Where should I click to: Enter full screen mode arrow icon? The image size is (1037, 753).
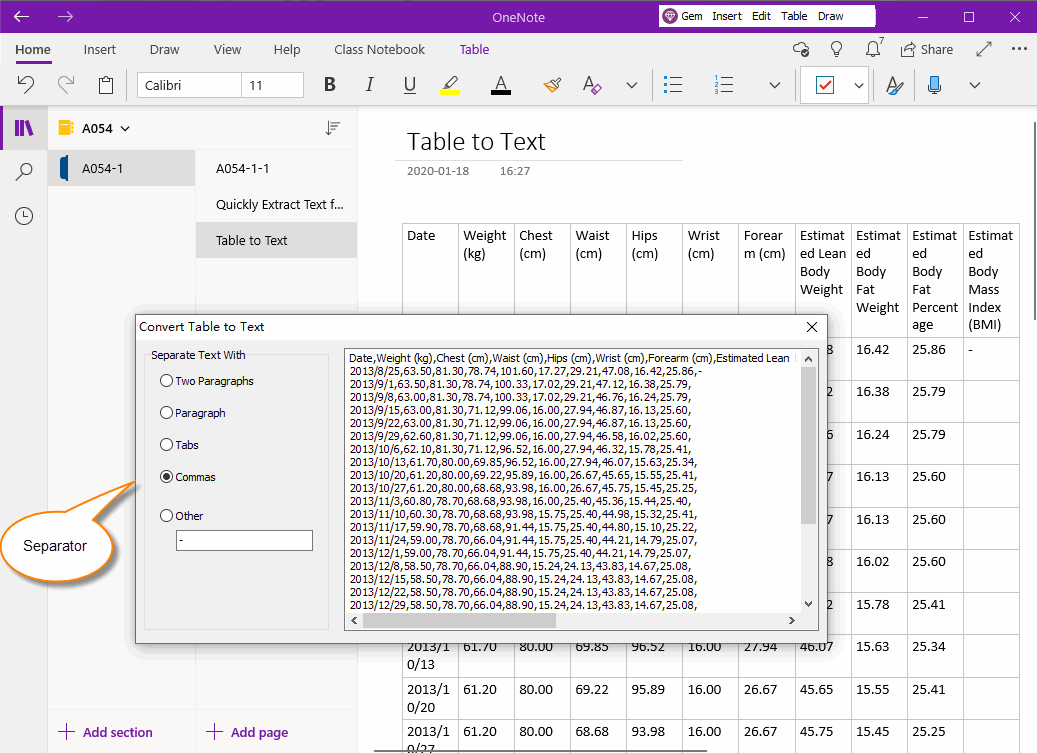[x=983, y=50]
